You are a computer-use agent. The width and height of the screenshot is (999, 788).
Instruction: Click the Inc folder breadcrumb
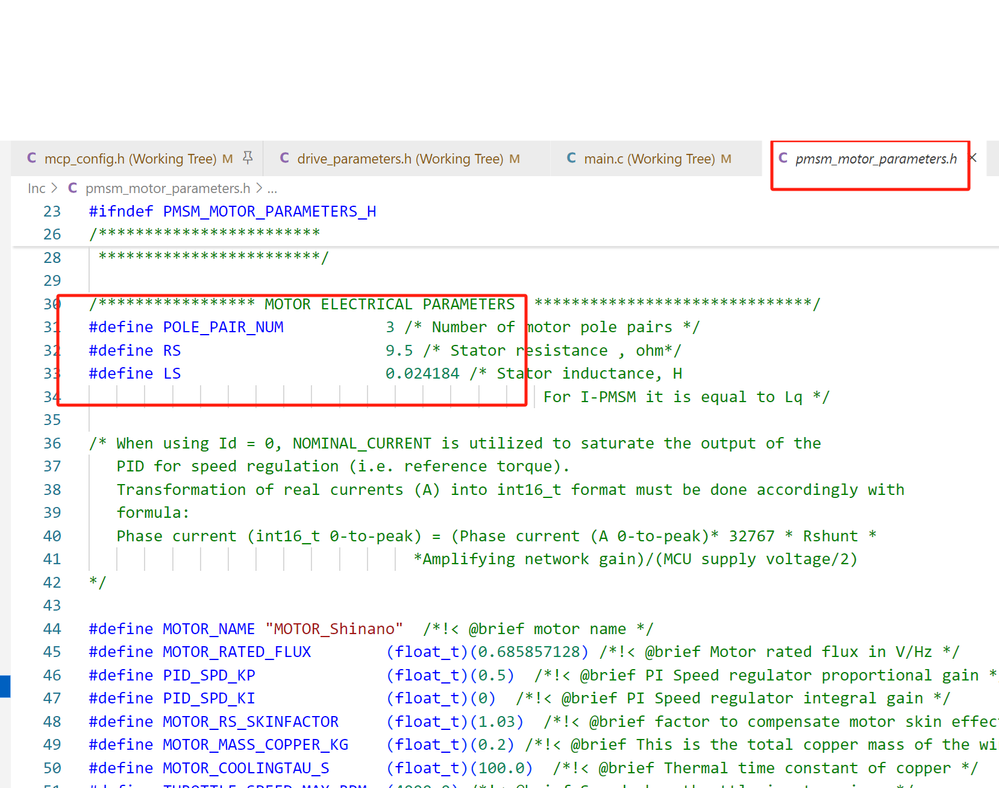36,188
